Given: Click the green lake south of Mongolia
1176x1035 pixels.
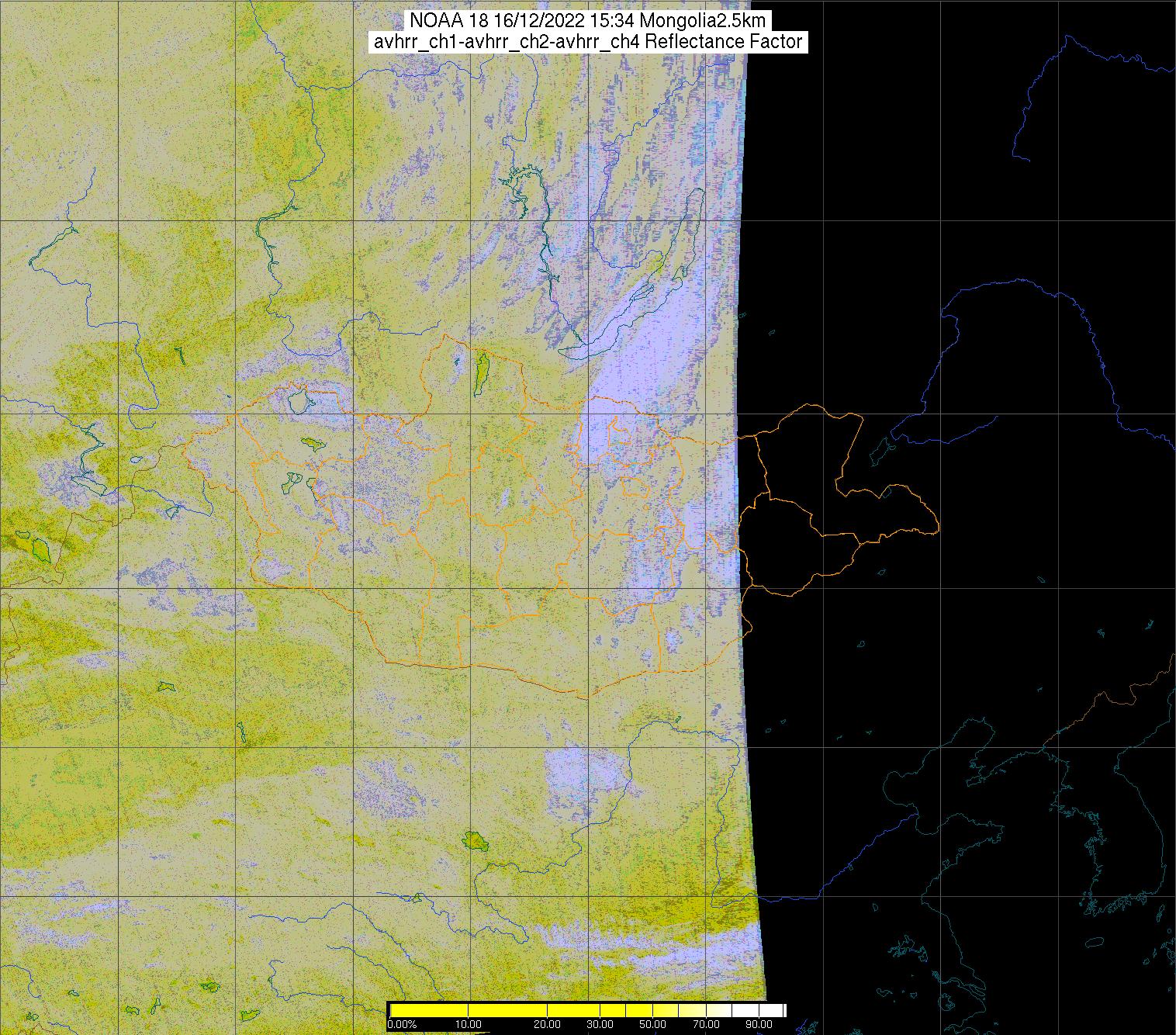Looking at the screenshot, I should (x=473, y=840).
